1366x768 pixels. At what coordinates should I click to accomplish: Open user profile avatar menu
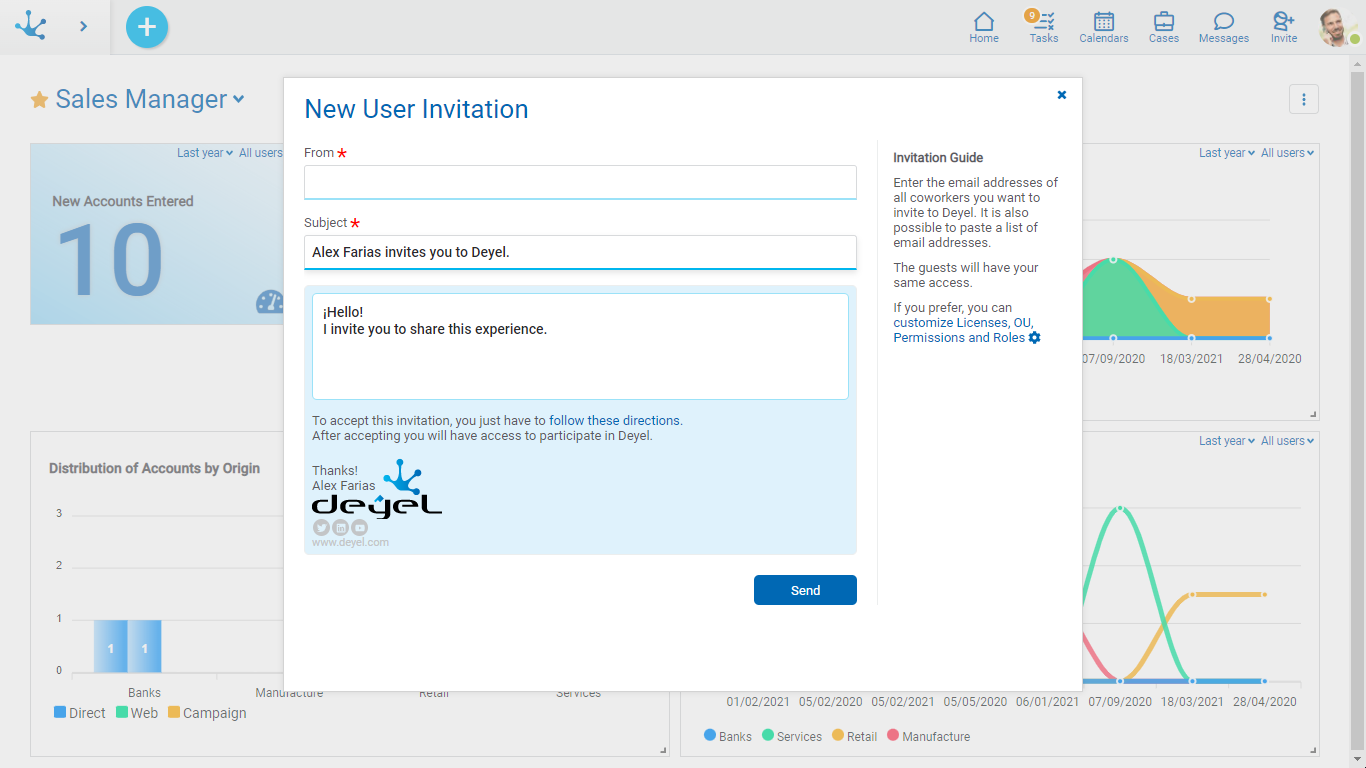(x=1336, y=28)
